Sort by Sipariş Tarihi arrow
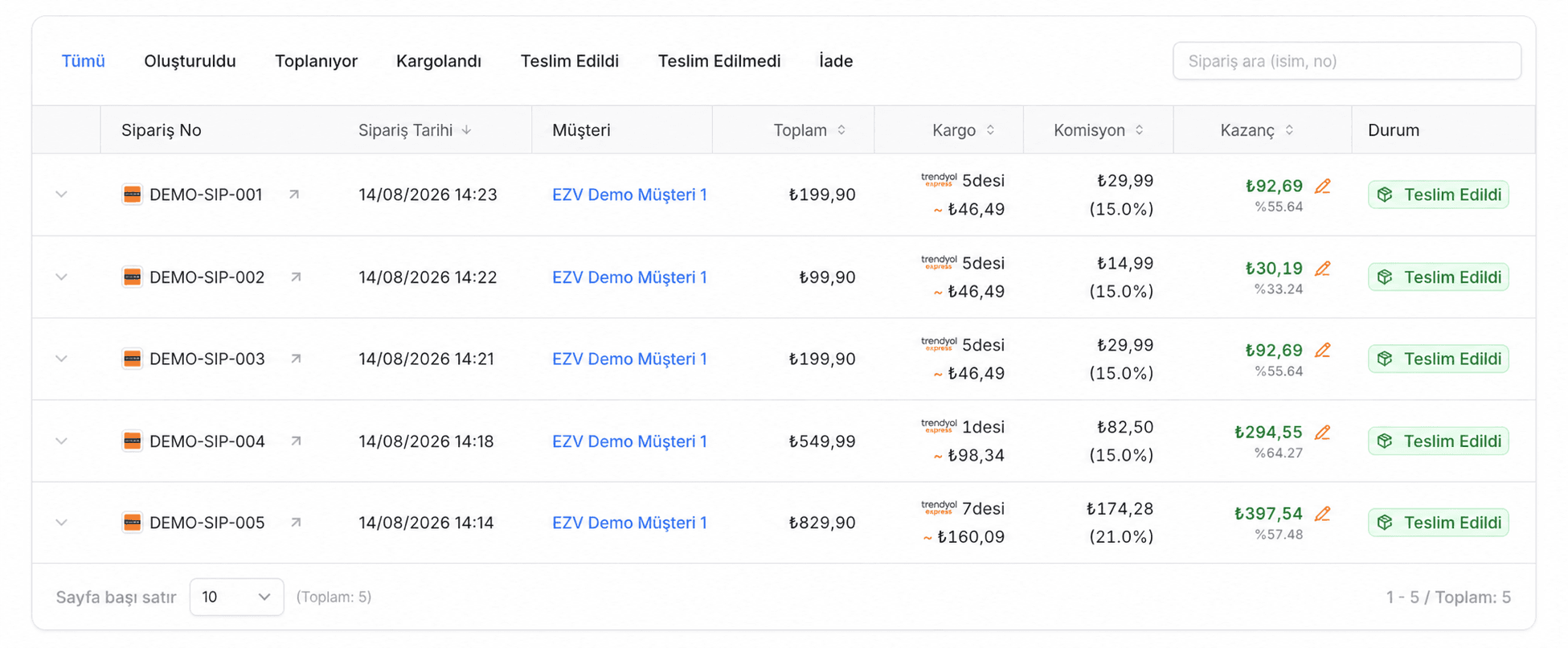 tap(466, 130)
